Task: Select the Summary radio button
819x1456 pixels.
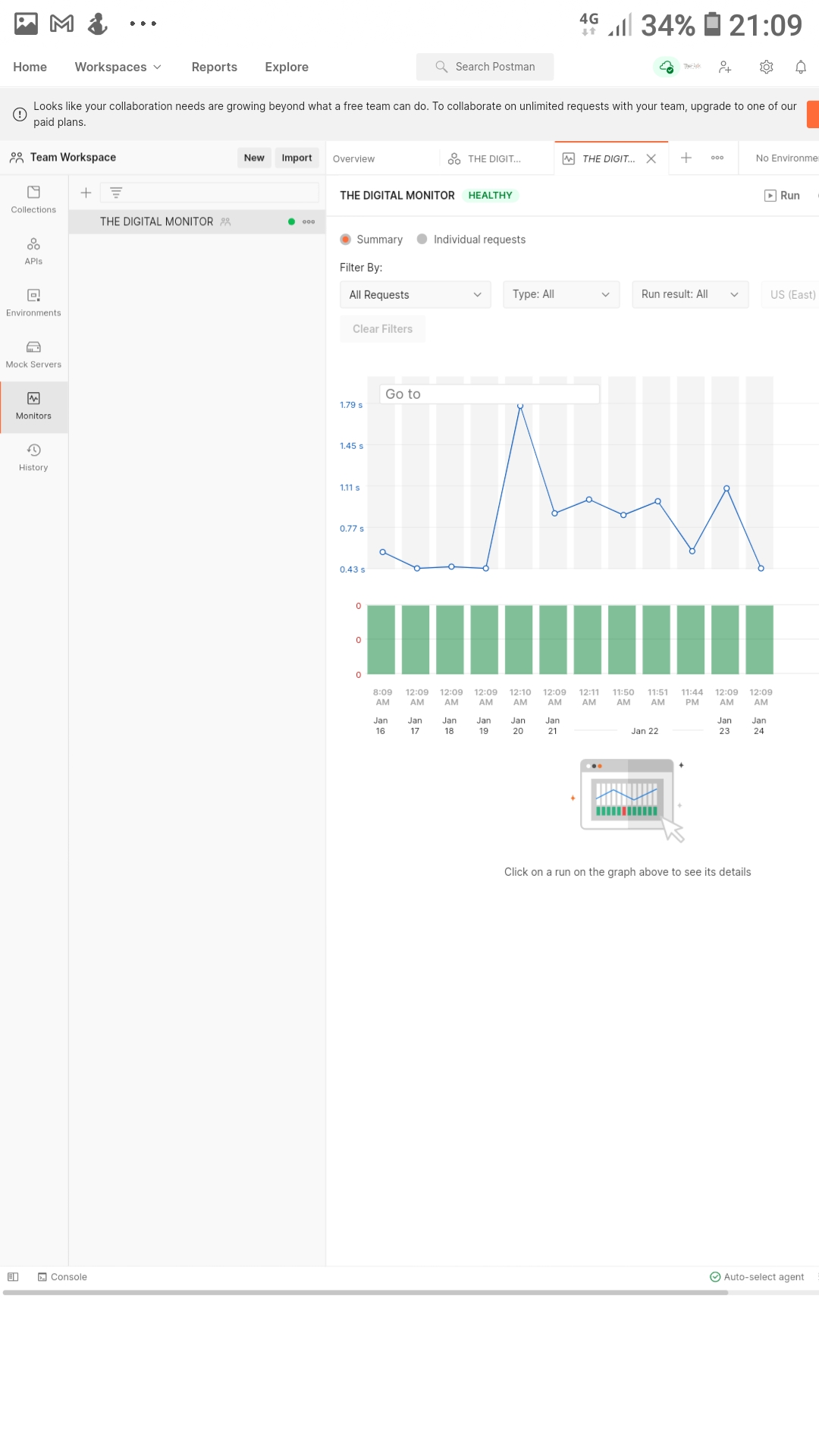Action: [x=346, y=240]
